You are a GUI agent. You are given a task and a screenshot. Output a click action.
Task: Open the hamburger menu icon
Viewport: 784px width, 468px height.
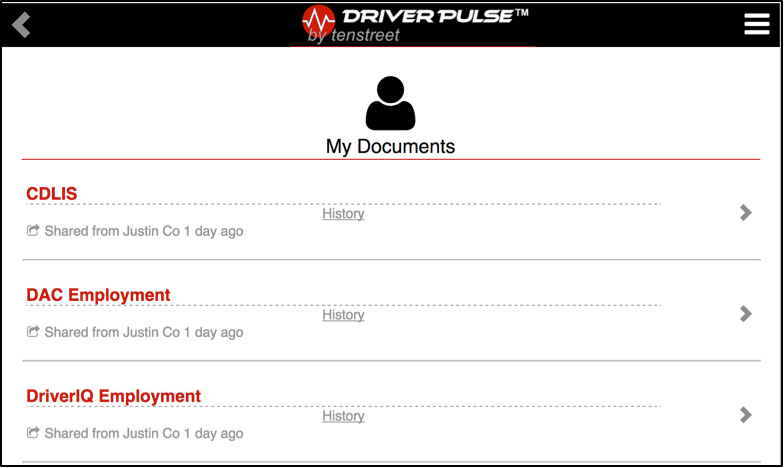pyautogui.click(x=756, y=24)
